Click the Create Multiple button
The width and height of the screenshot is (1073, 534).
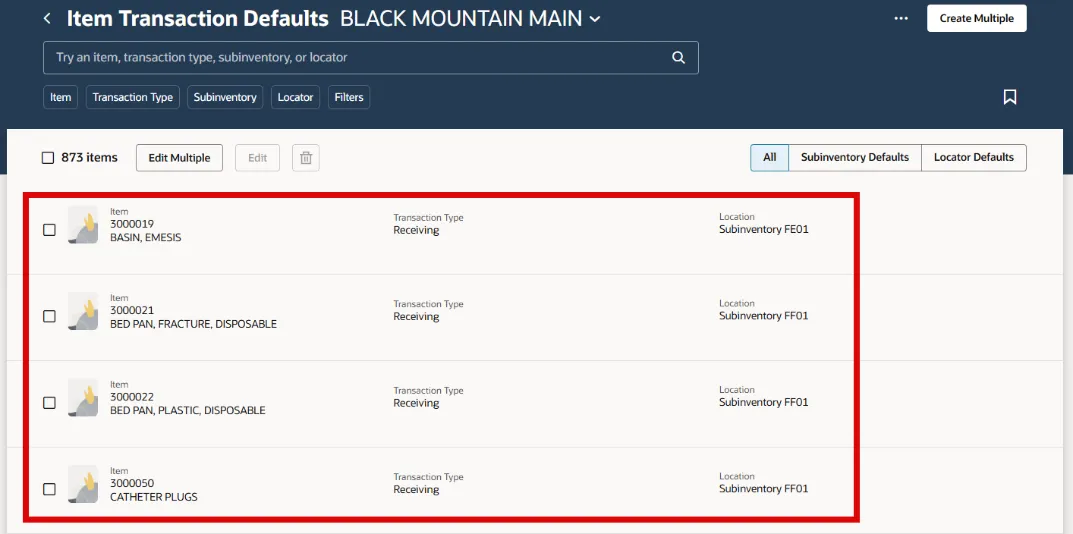coord(977,18)
